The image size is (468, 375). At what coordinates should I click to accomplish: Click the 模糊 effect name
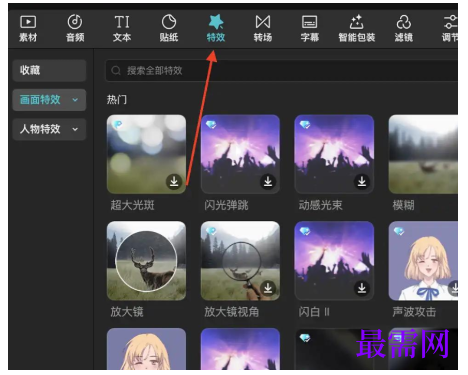403,205
